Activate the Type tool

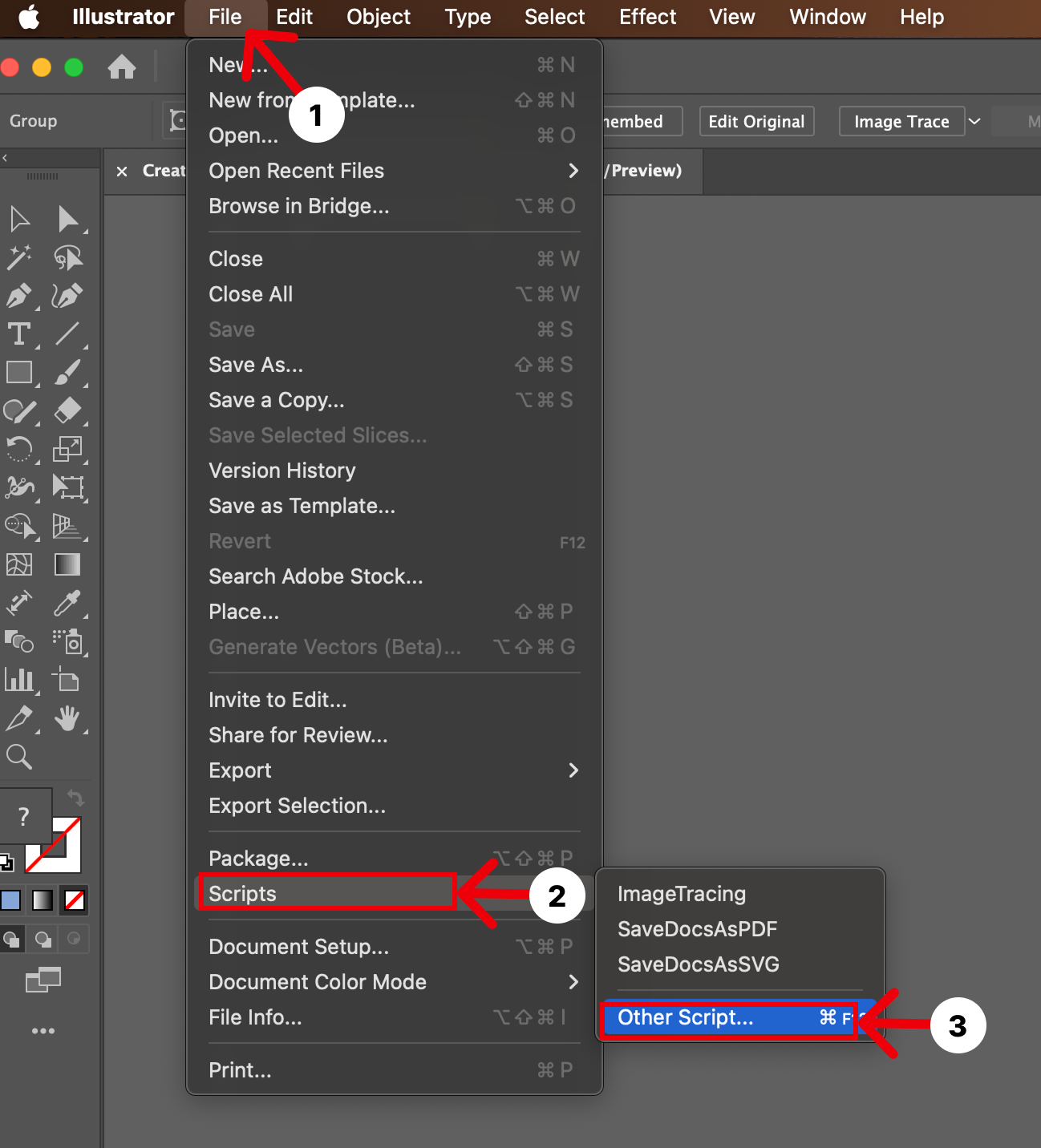(19, 333)
